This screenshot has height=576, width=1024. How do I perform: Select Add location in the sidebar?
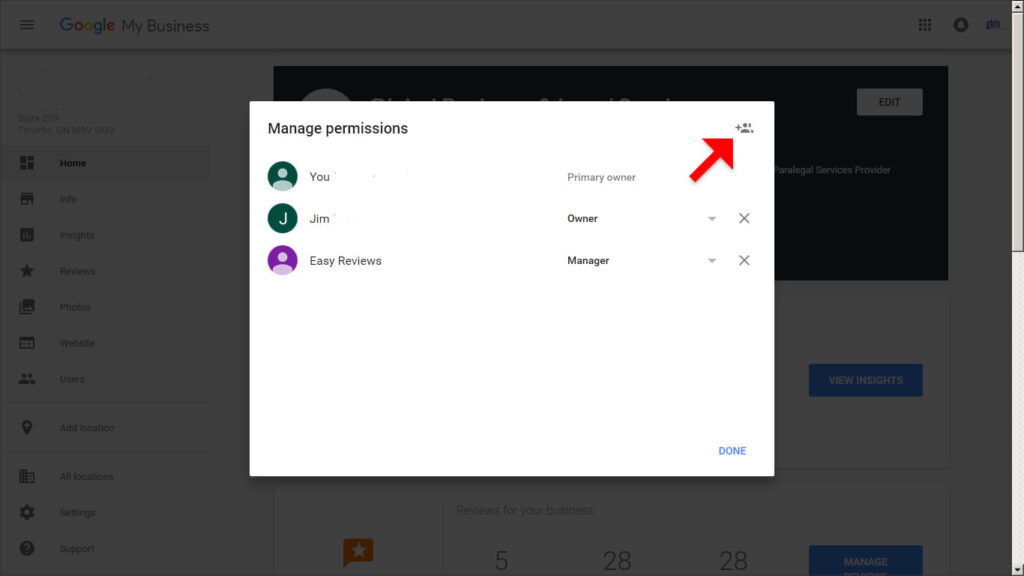pos(106,428)
